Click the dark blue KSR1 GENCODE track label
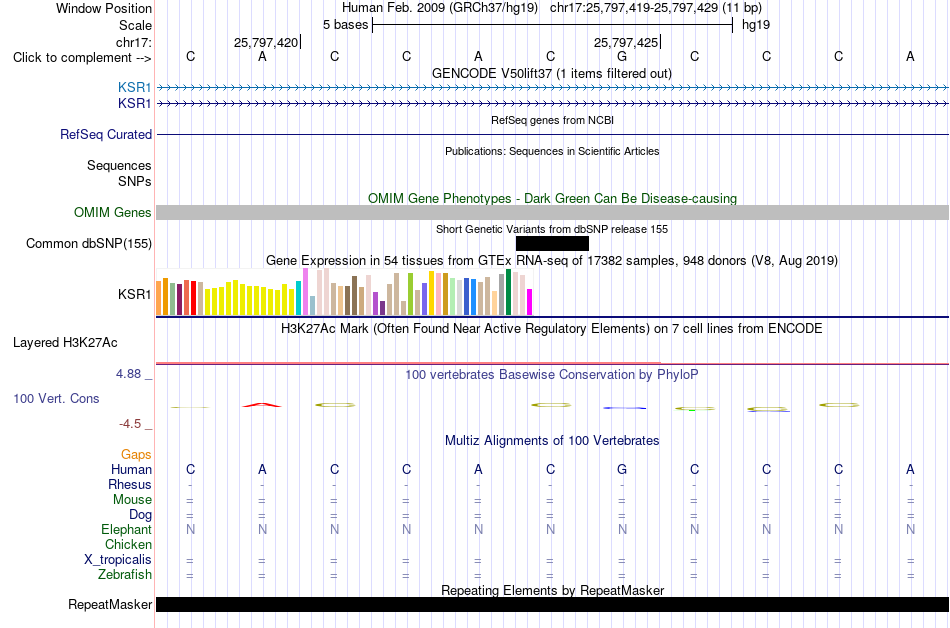 coord(135,104)
